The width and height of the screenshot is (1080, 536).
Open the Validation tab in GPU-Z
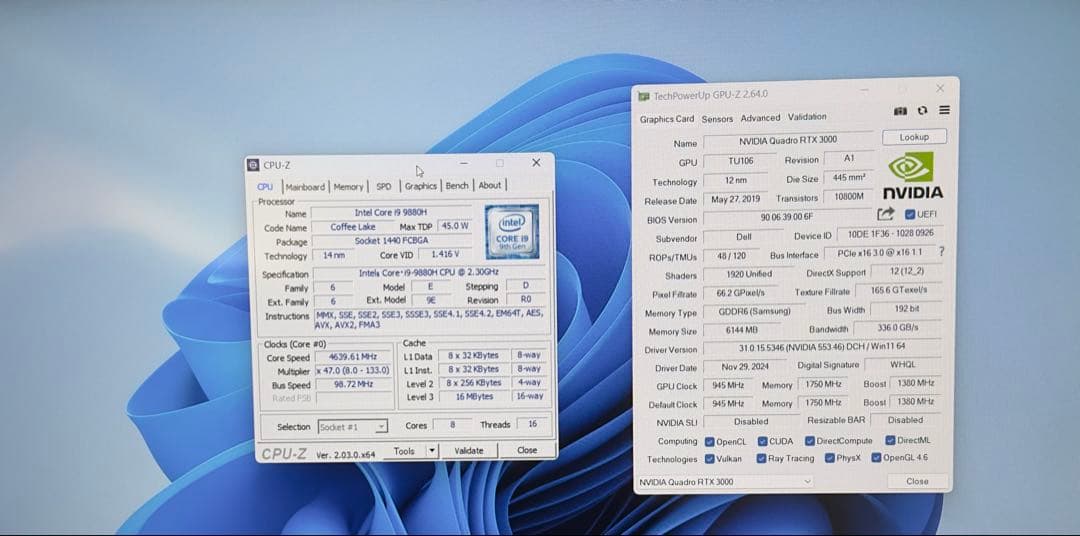[x=807, y=117]
